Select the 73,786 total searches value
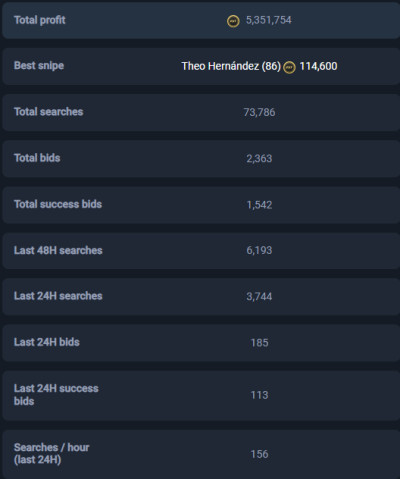The width and height of the screenshot is (400, 479). pyautogui.click(x=259, y=112)
